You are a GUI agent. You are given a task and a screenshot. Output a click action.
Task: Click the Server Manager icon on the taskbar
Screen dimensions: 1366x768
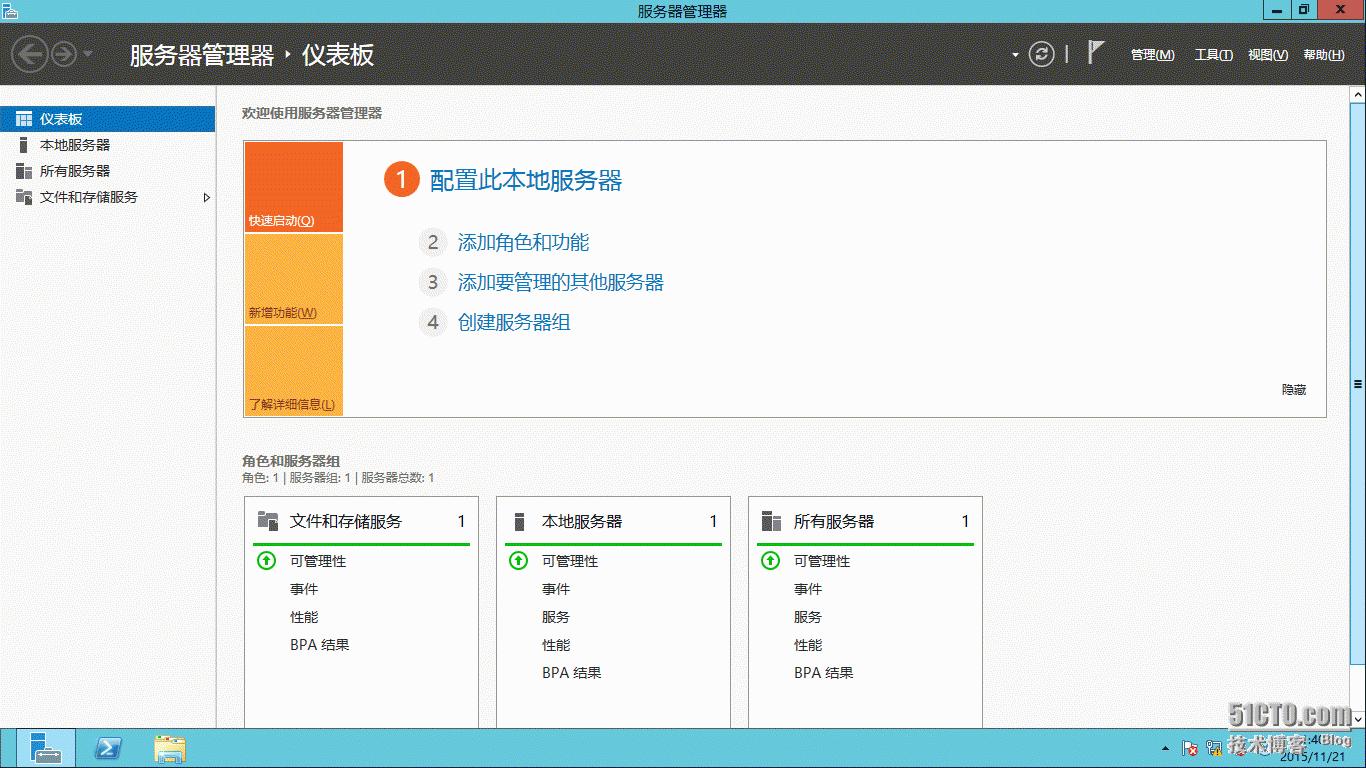(46, 748)
